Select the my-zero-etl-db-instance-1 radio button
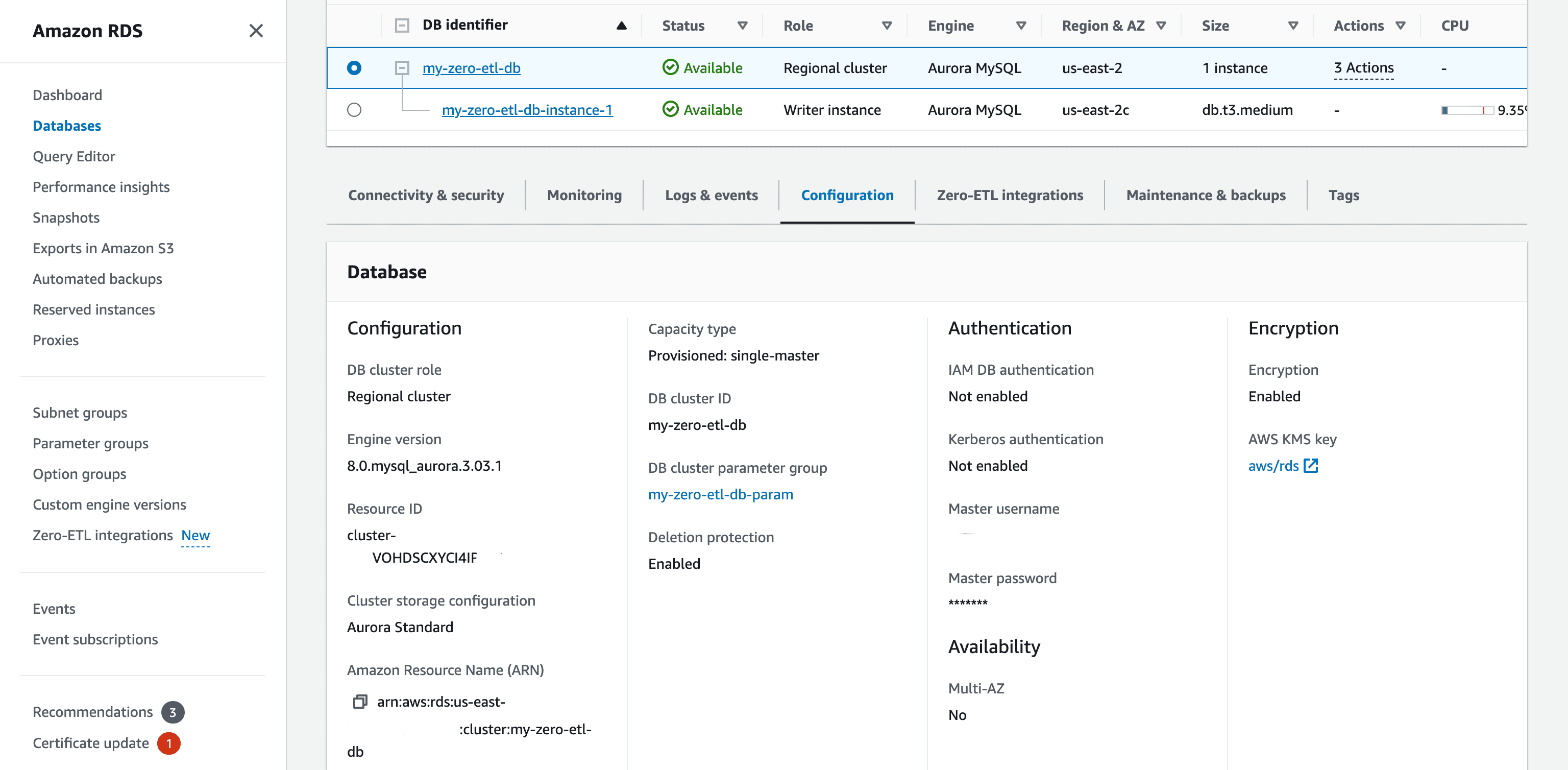The image size is (1568, 770). coord(354,110)
